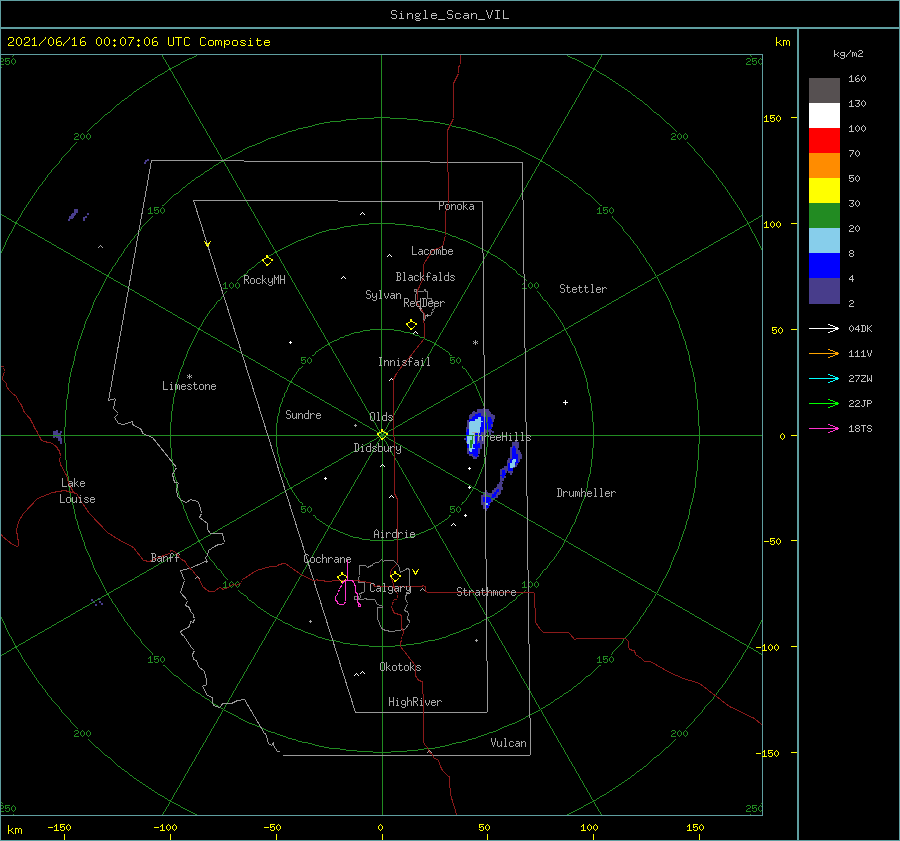Viewport: 900px width, 841px height.
Task: Click the 160 value on color scale
Action: click(857, 79)
